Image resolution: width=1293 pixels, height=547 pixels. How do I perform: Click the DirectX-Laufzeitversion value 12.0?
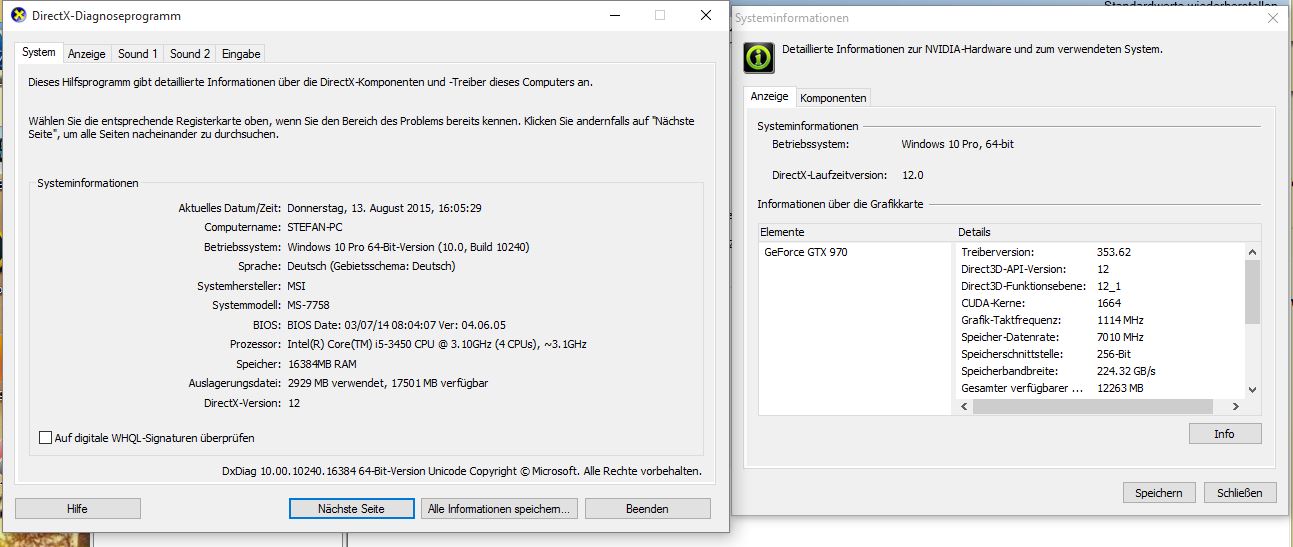(x=912, y=174)
